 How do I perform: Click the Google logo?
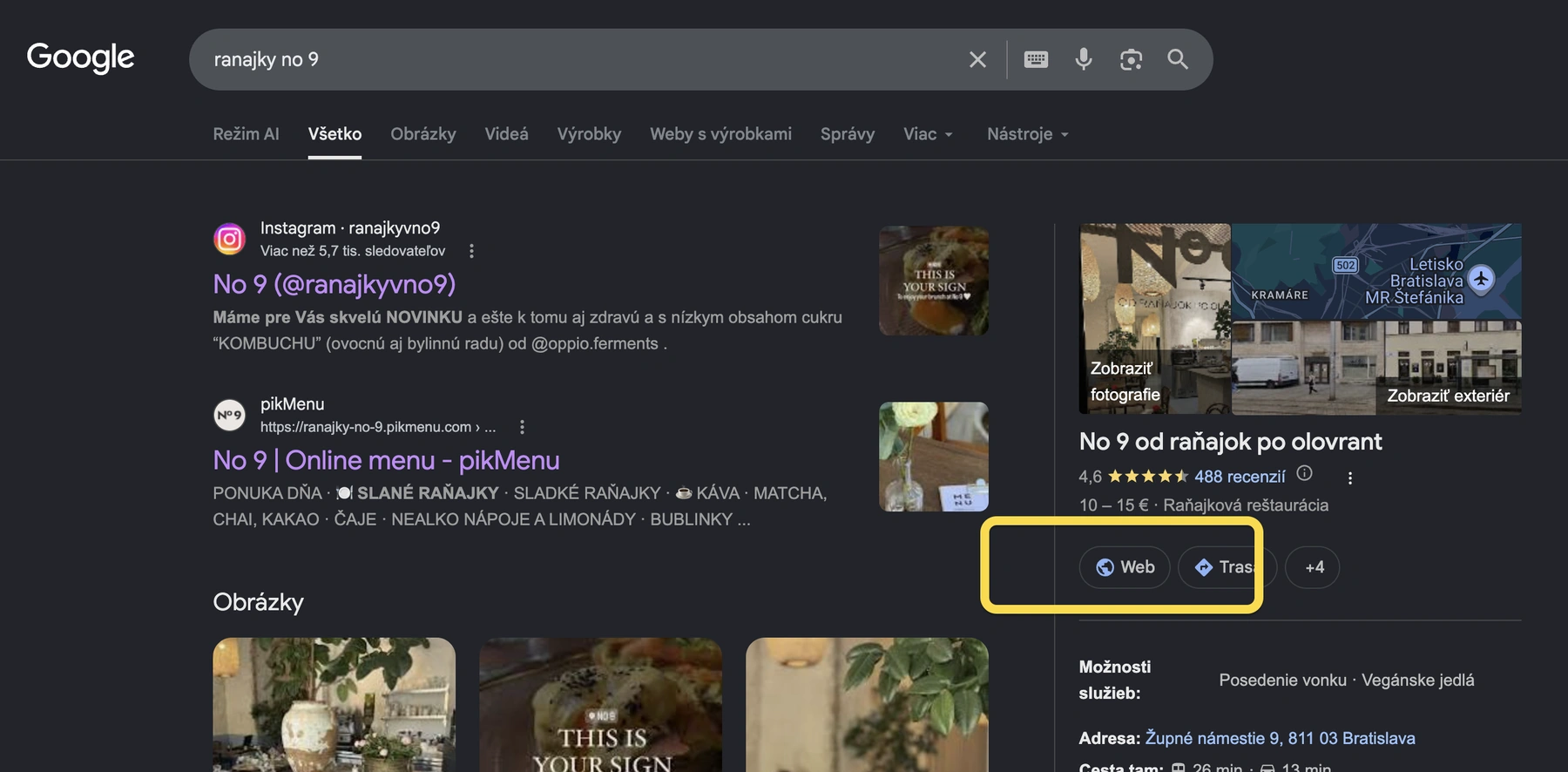click(80, 58)
